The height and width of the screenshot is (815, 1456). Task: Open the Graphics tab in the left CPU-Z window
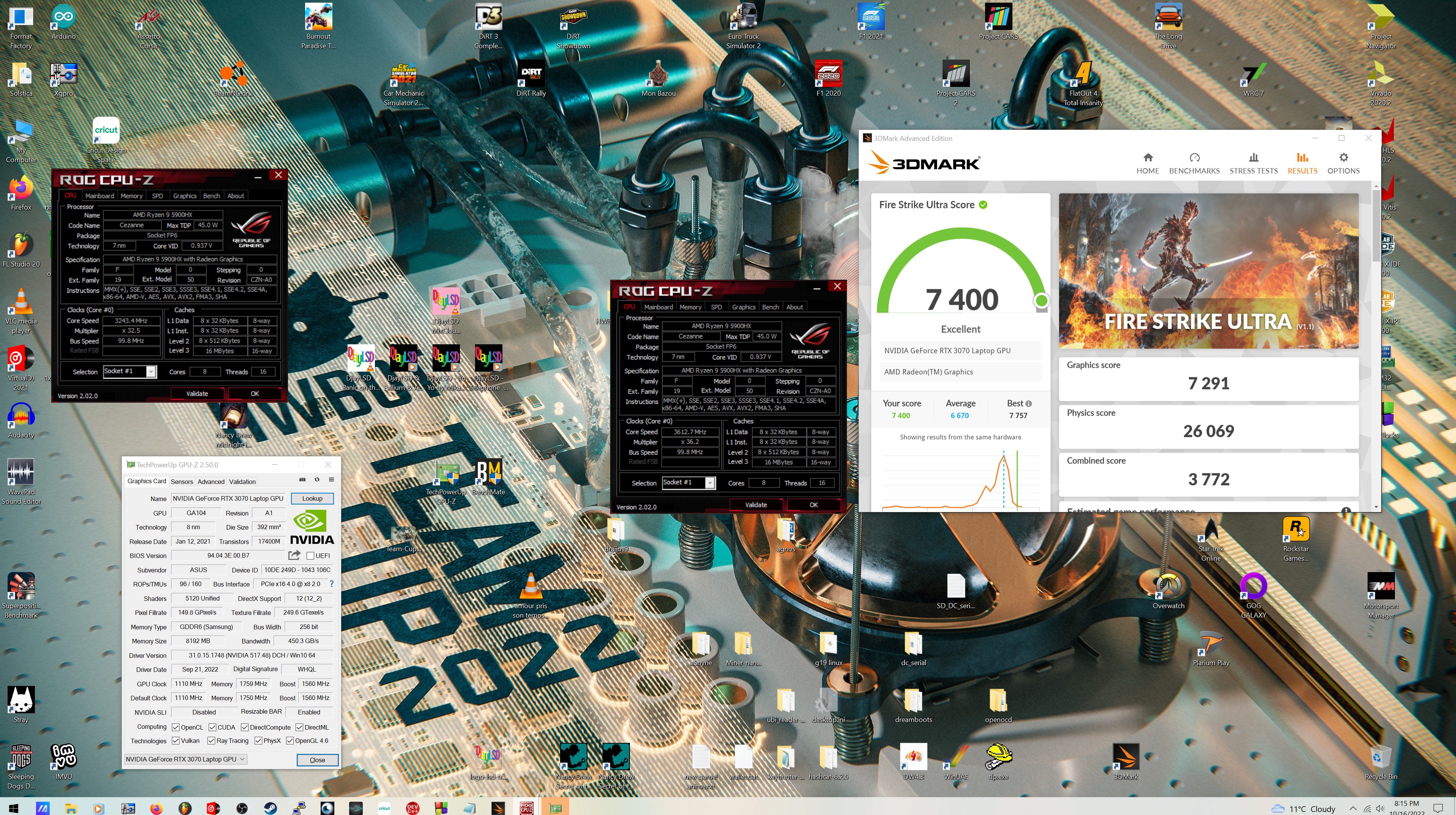click(x=185, y=196)
